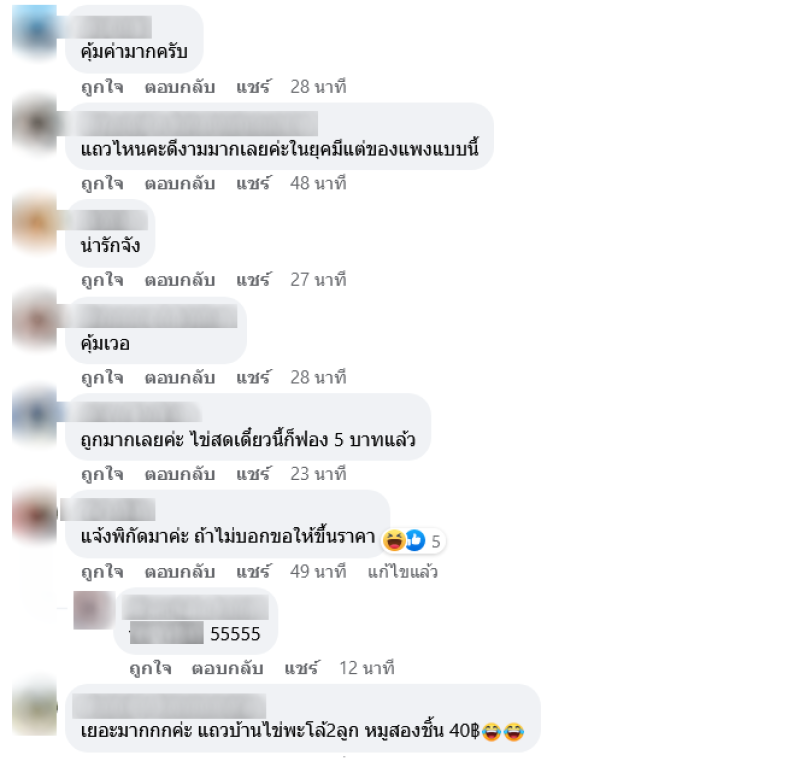The width and height of the screenshot is (800, 761).
Task: Share the น่ารักจัง comment using แชร์
Action: click(x=253, y=280)
